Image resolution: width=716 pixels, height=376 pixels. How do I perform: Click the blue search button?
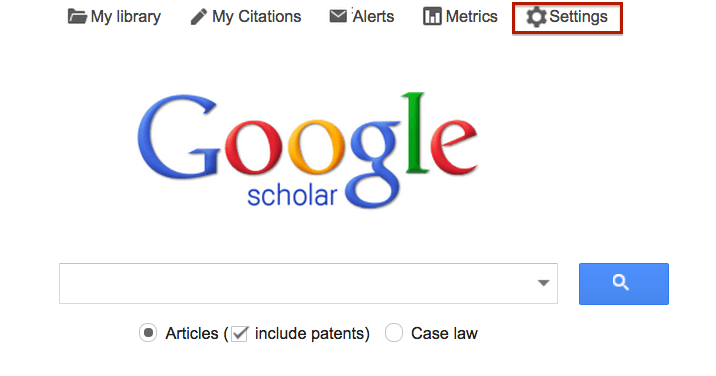pyautogui.click(x=624, y=284)
